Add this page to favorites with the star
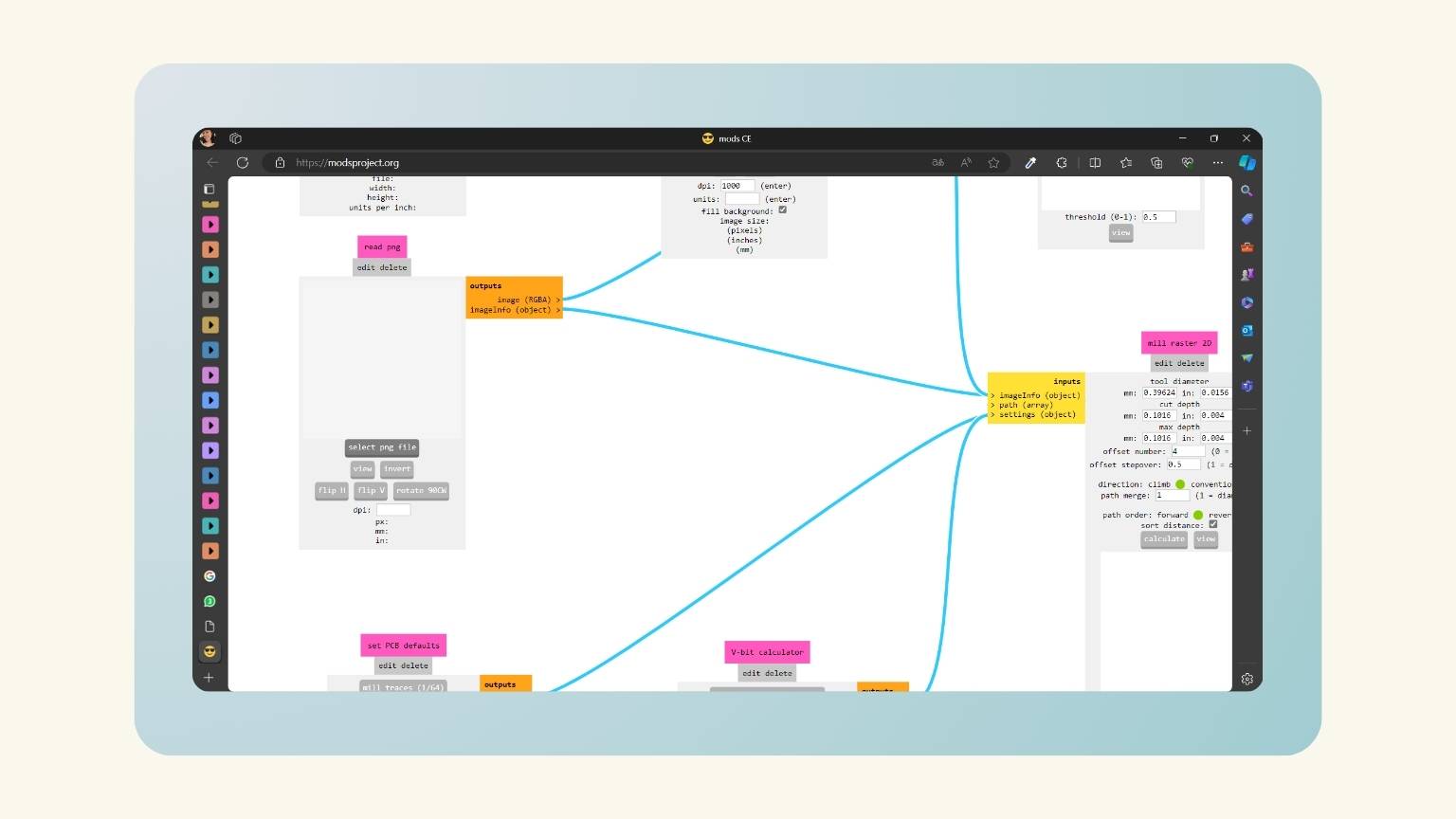This screenshot has width=1456, height=819. (993, 162)
